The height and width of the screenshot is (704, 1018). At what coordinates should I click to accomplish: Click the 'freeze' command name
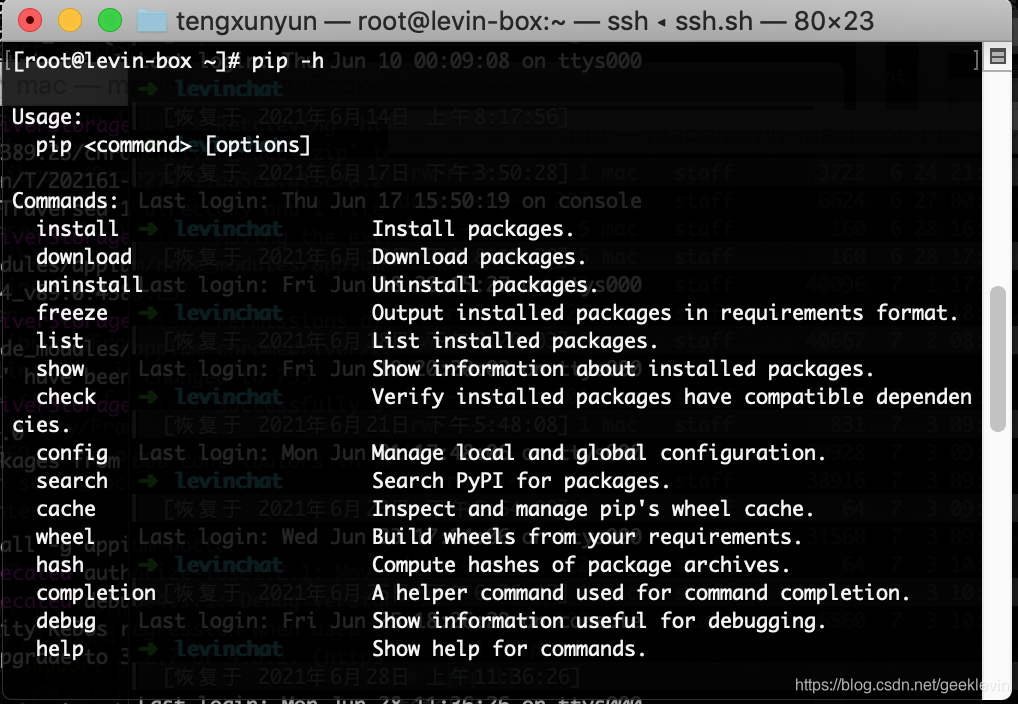coord(72,313)
